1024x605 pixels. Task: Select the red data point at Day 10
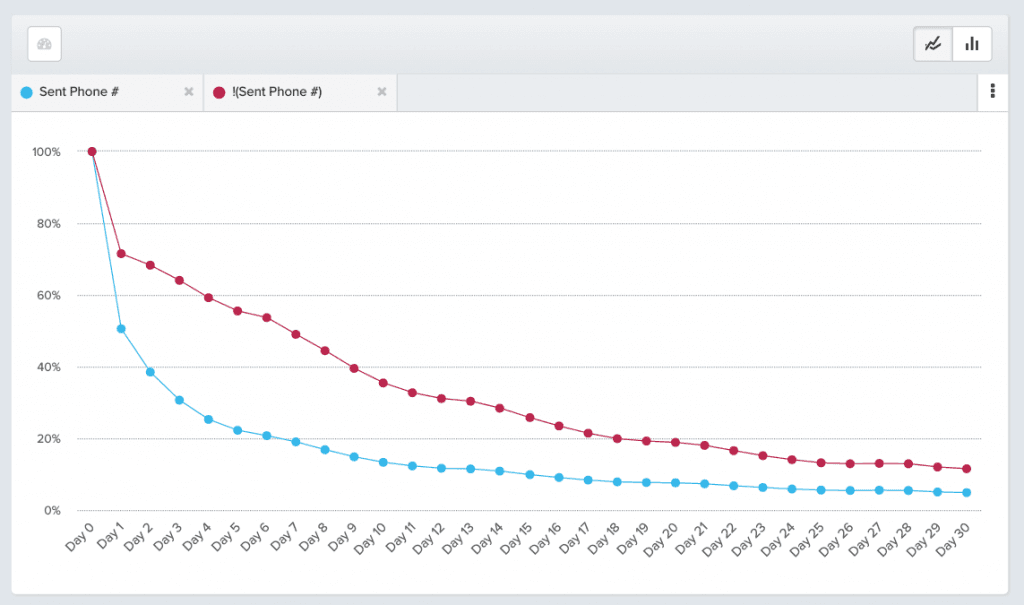point(383,383)
